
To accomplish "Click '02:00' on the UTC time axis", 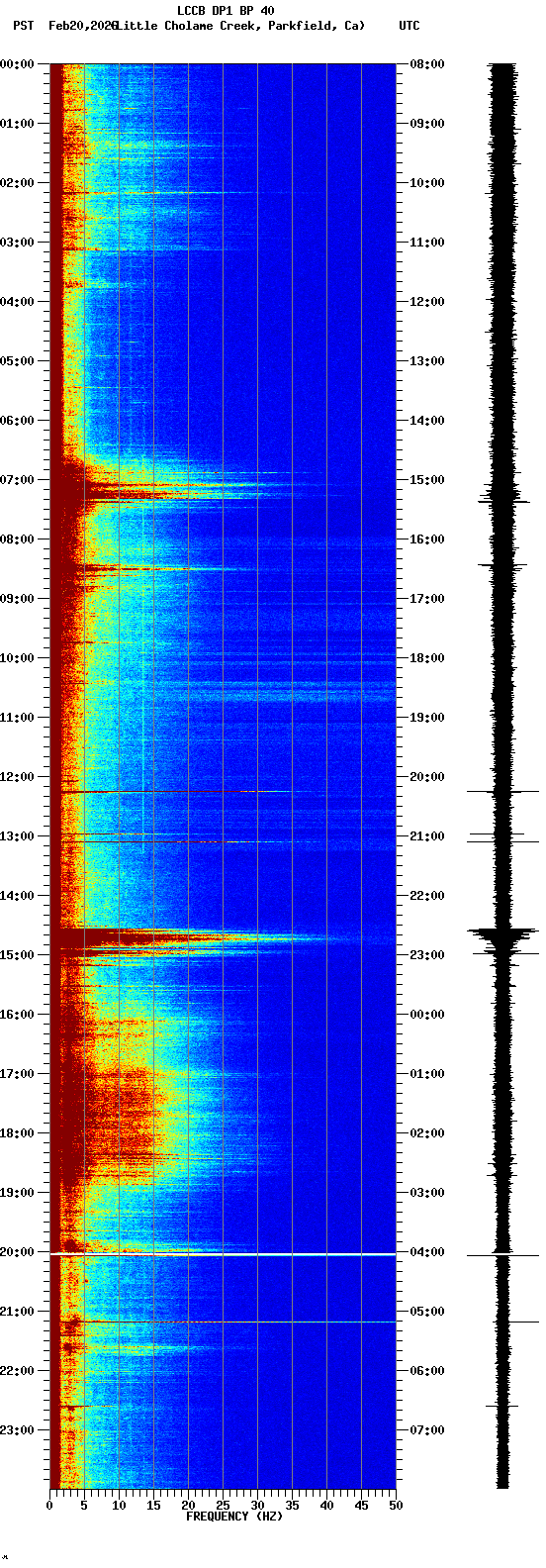I will 427,1133.
